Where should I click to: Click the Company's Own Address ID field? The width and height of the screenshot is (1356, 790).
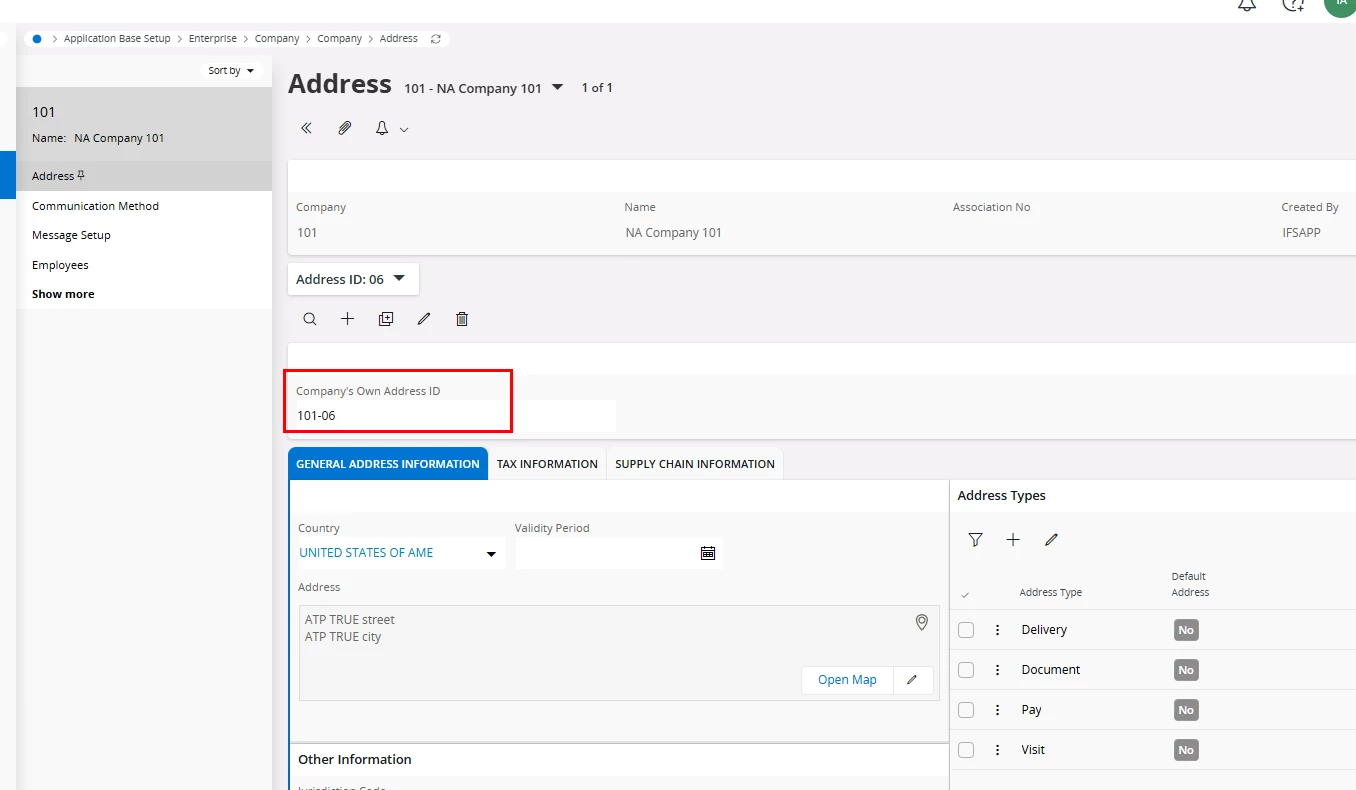pyautogui.click(x=455, y=415)
